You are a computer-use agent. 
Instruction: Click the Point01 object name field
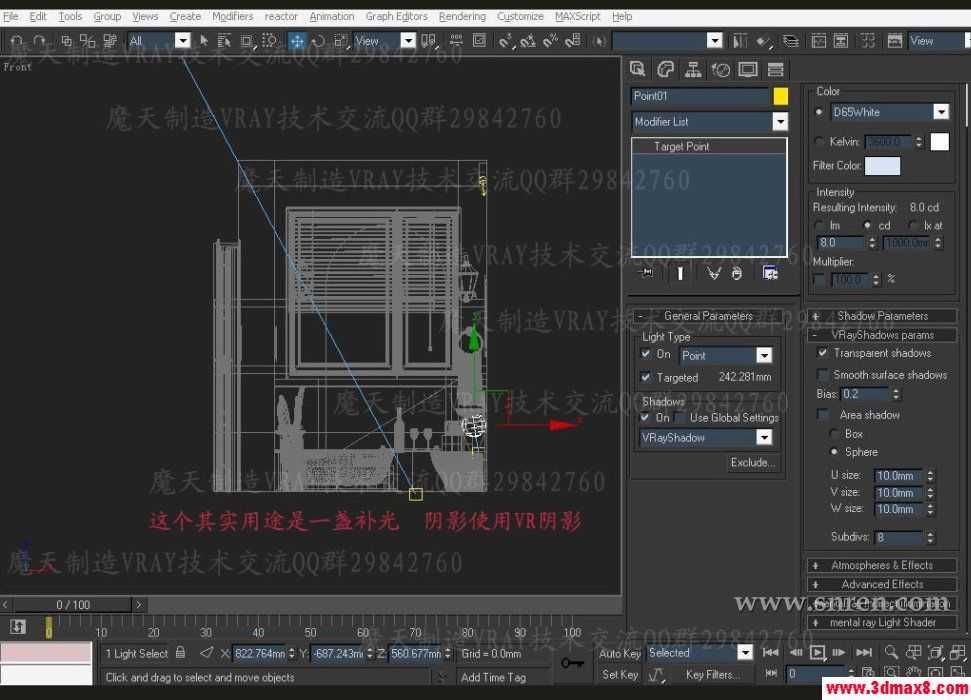tap(700, 96)
